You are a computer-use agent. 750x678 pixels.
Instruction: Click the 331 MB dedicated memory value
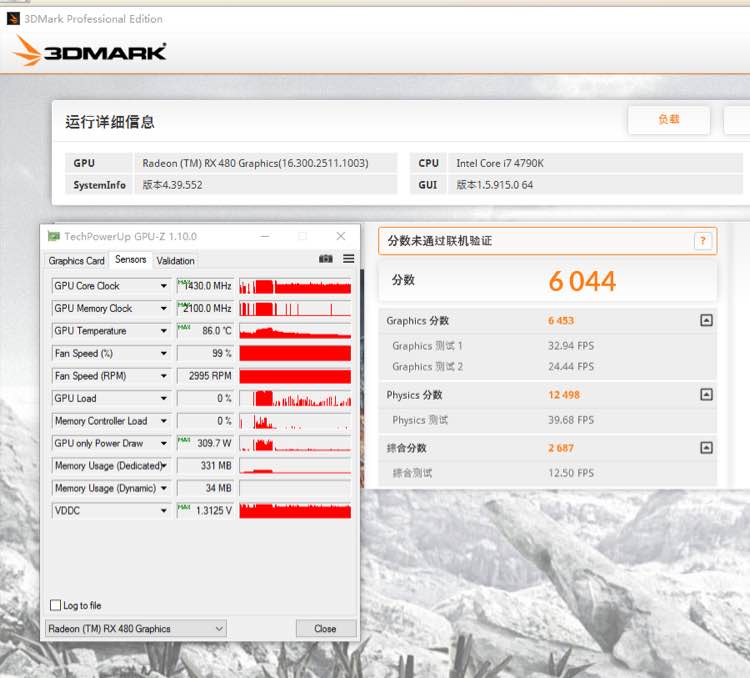click(x=205, y=466)
